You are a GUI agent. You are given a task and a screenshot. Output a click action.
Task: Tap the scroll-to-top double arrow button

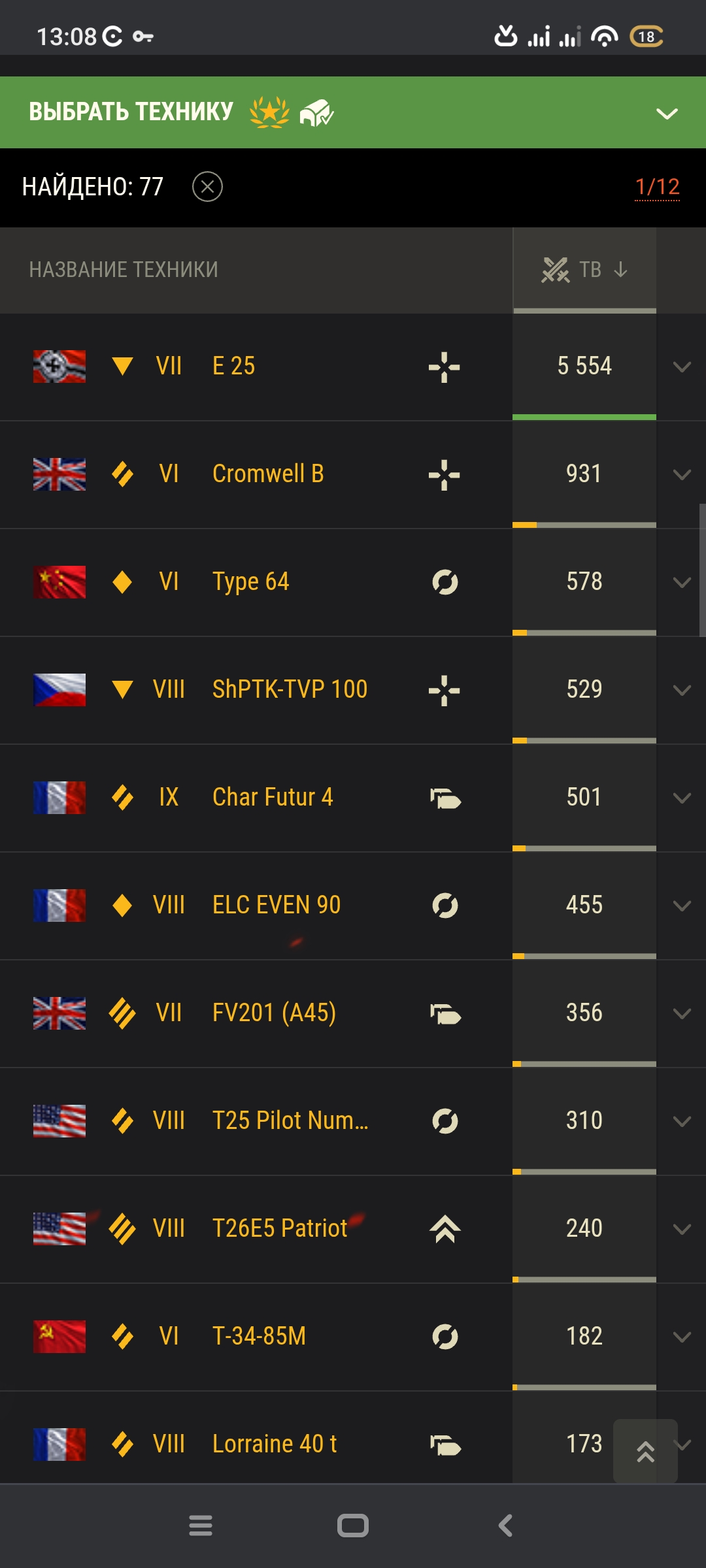(x=645, y=1450)
